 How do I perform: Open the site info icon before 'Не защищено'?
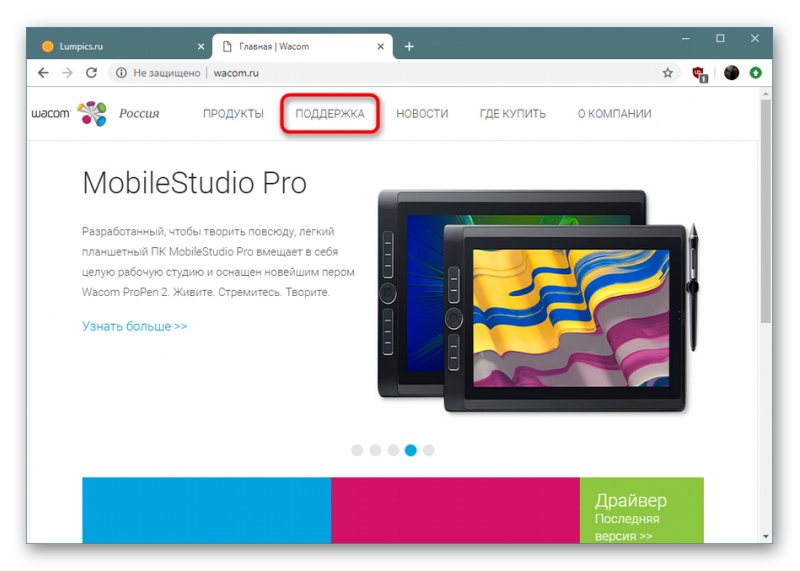click(x=121, y=73)
